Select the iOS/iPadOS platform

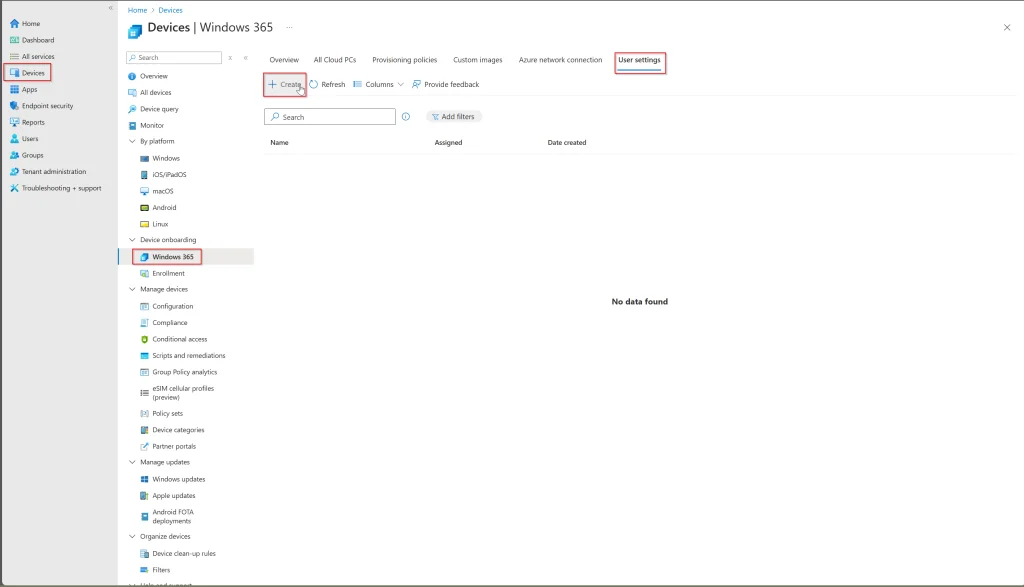tap(163, 175)
